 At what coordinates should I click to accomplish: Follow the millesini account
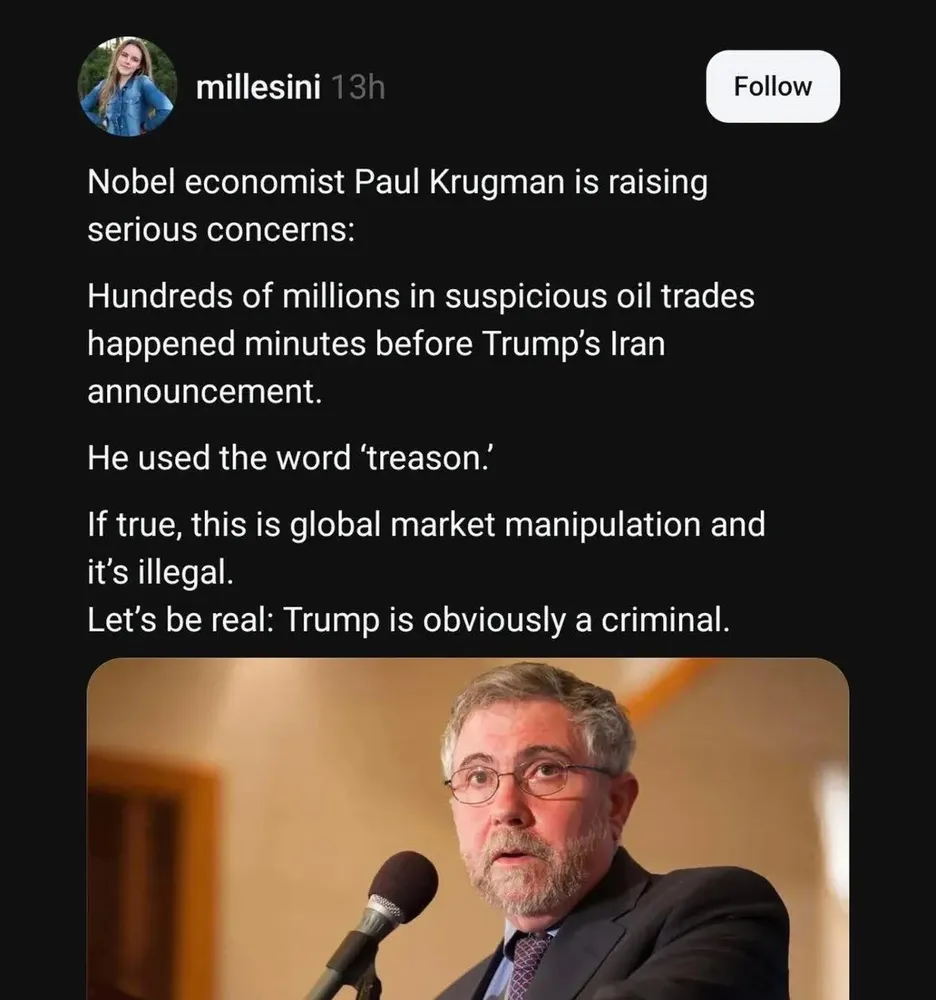[772, 87]
